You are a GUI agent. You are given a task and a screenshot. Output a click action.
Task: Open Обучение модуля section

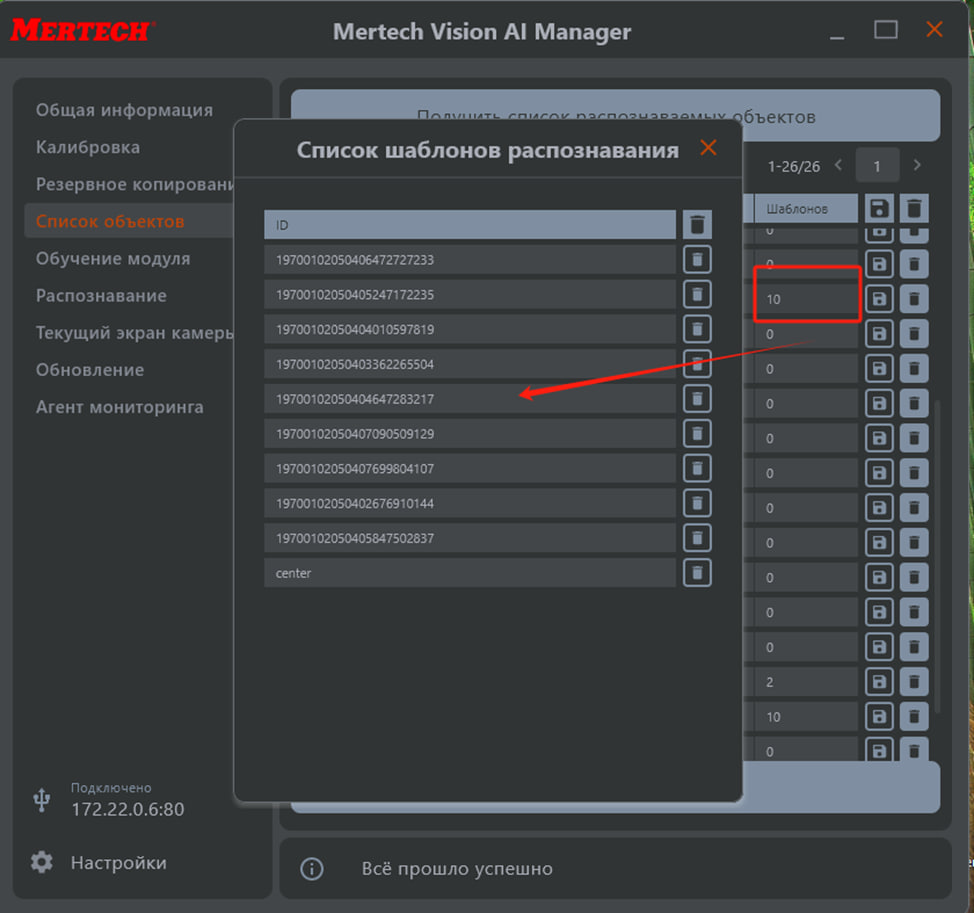point(113,258)
